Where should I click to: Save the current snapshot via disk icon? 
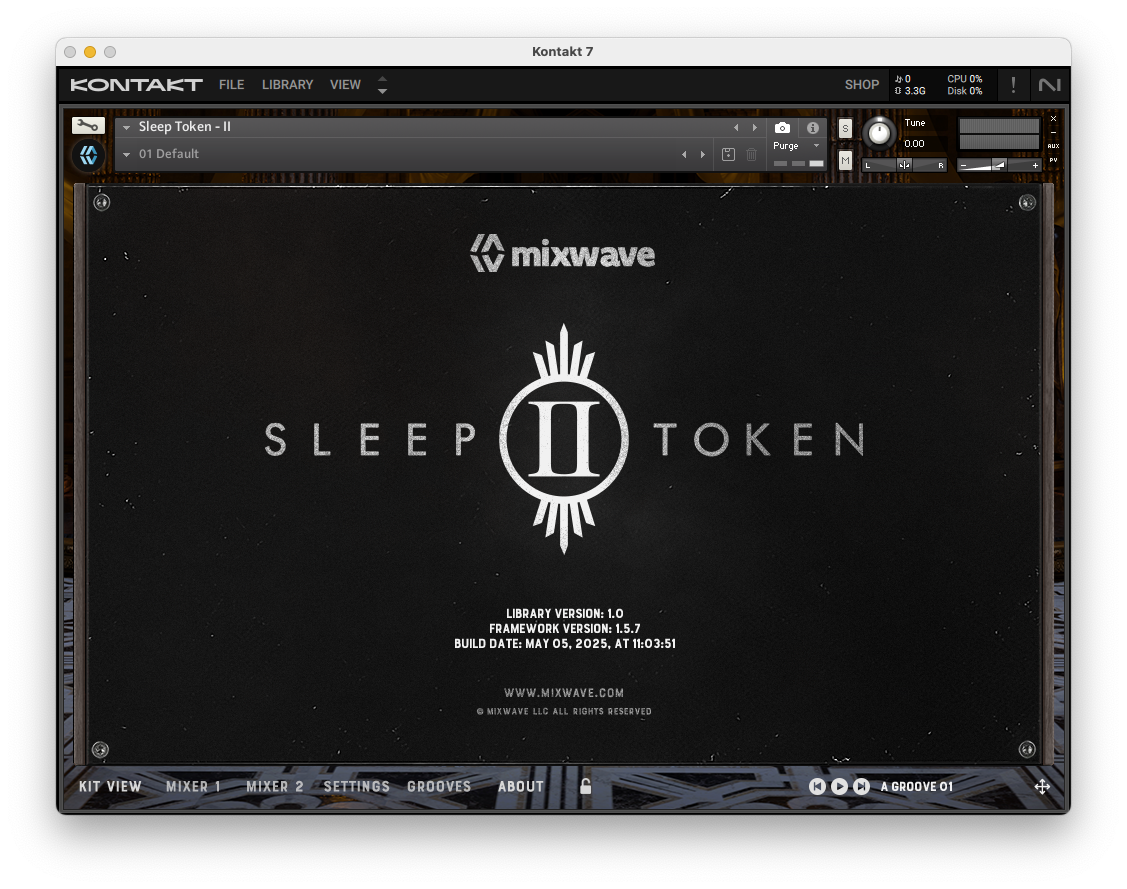(x=728, y=154)
